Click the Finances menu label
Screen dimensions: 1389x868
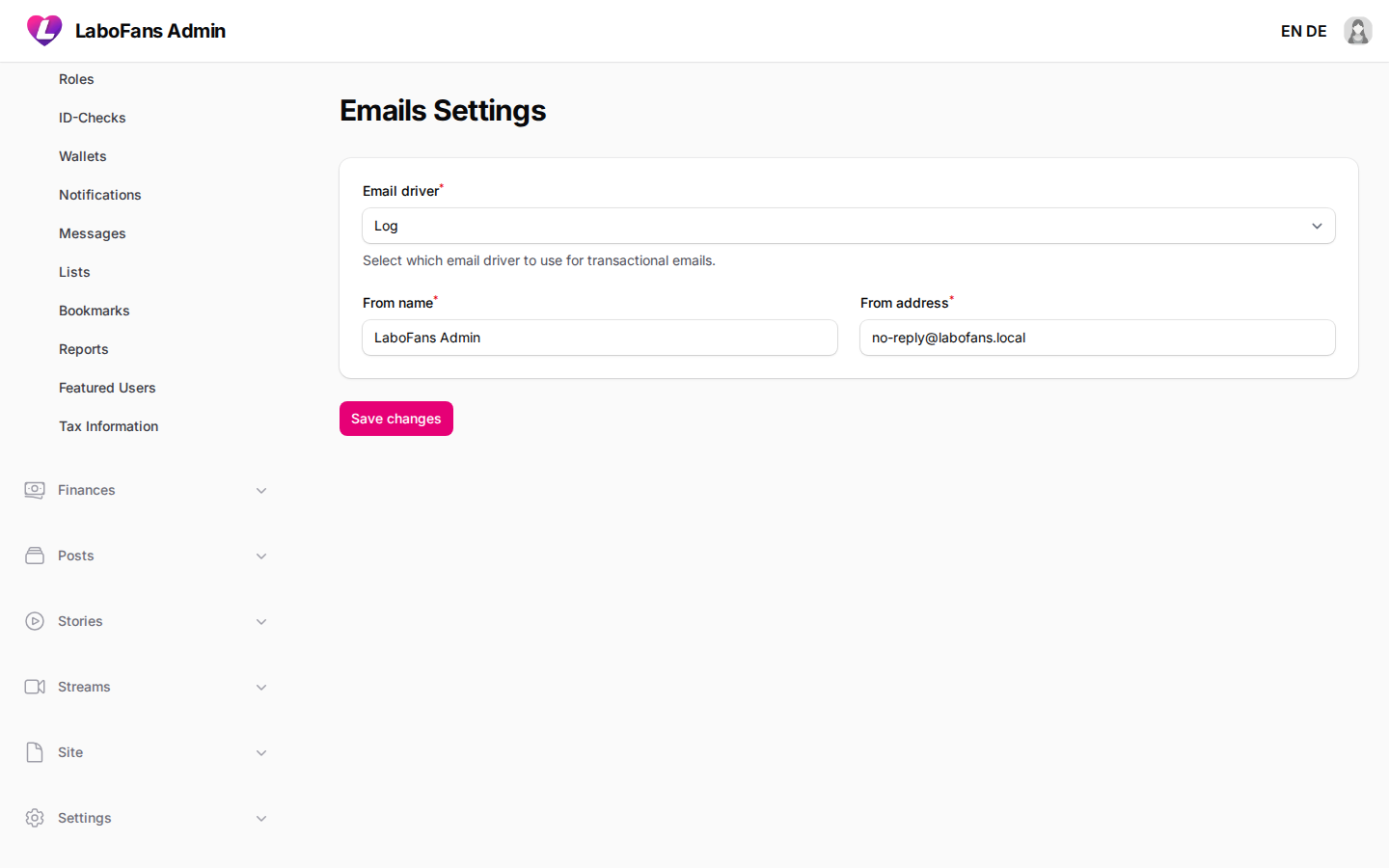(x=87, y=490)
